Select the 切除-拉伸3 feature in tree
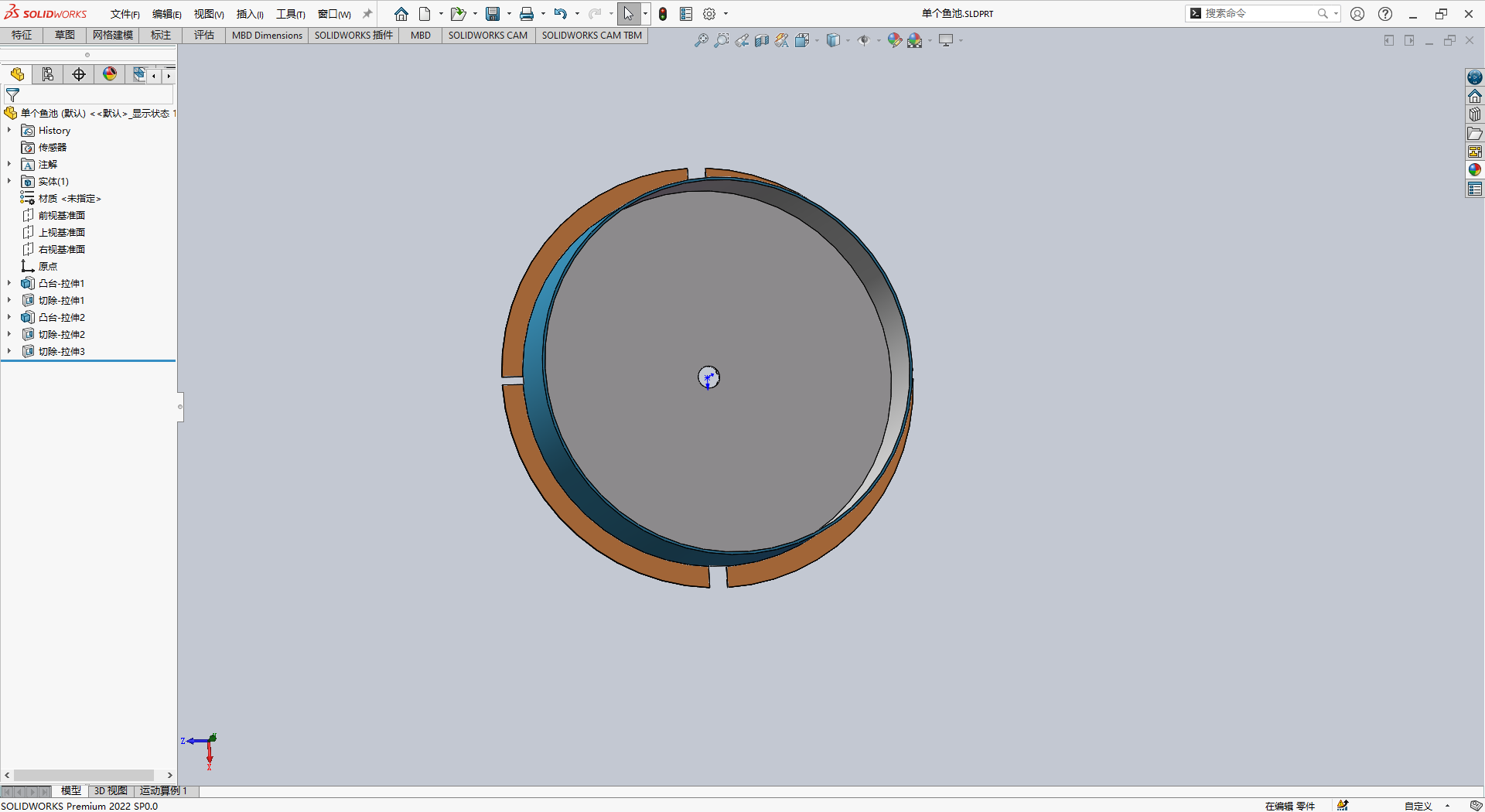Screen dimensions: 1485x812 point(61,352)
